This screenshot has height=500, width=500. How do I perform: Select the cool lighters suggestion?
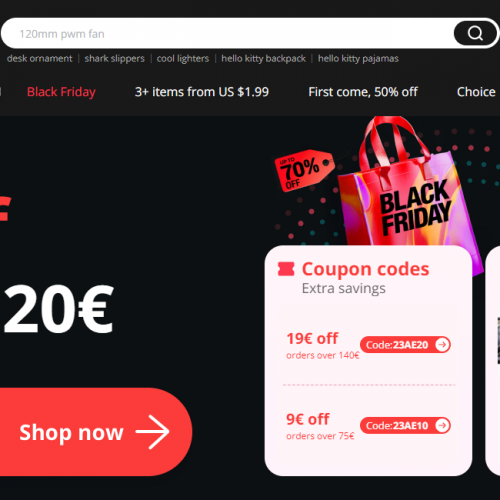[x=183, y=59]
